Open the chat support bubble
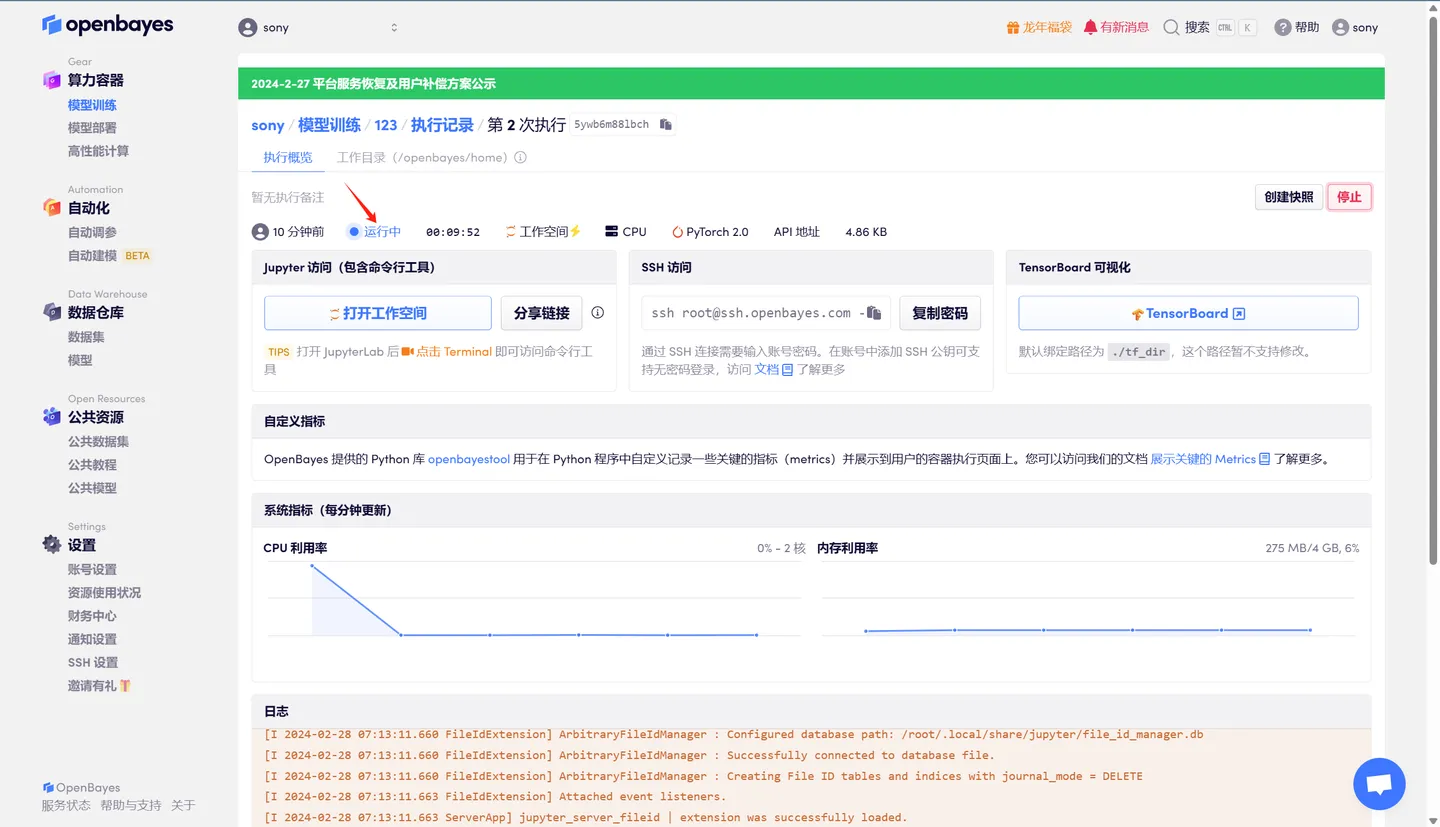Viewport: 1440px width, 827px height. tap(1379, 784)
